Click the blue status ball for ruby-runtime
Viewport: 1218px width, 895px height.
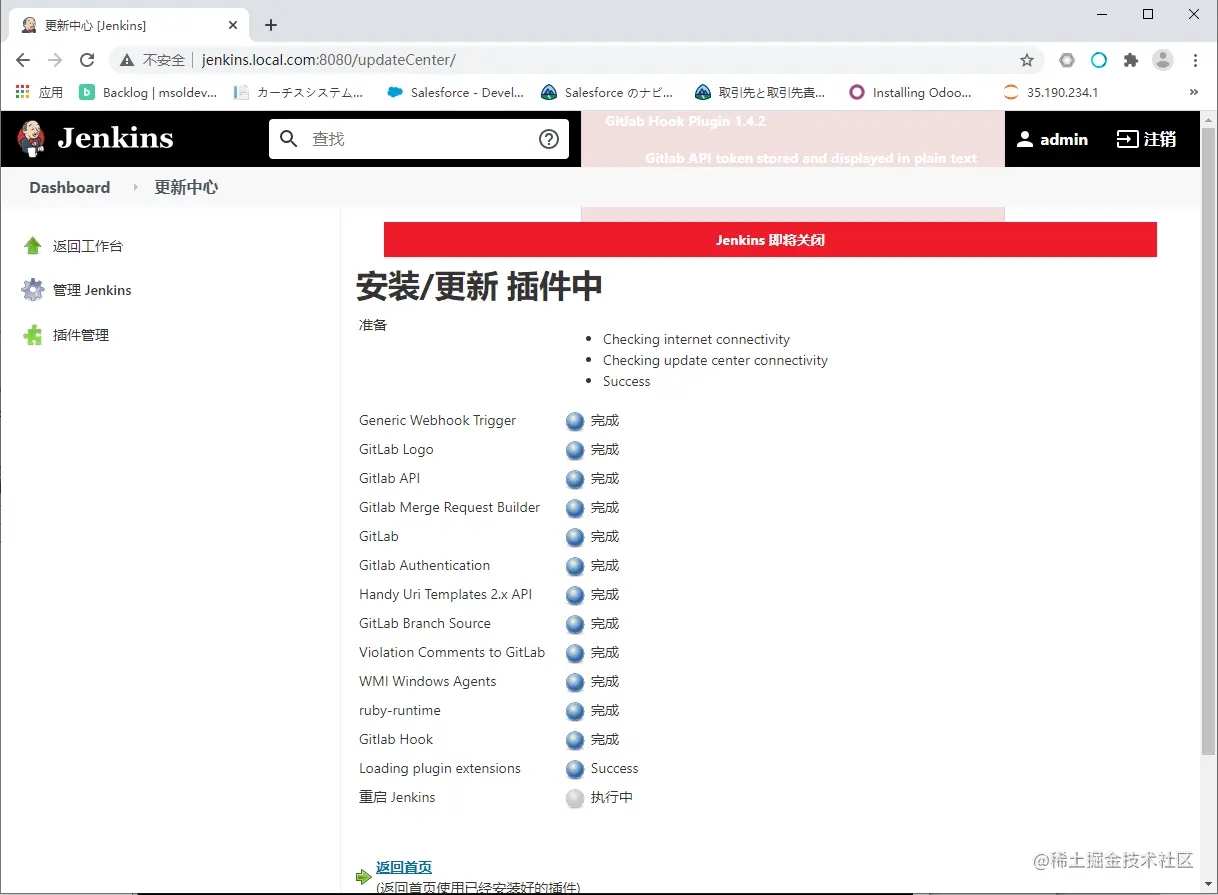tap(575, 711)
